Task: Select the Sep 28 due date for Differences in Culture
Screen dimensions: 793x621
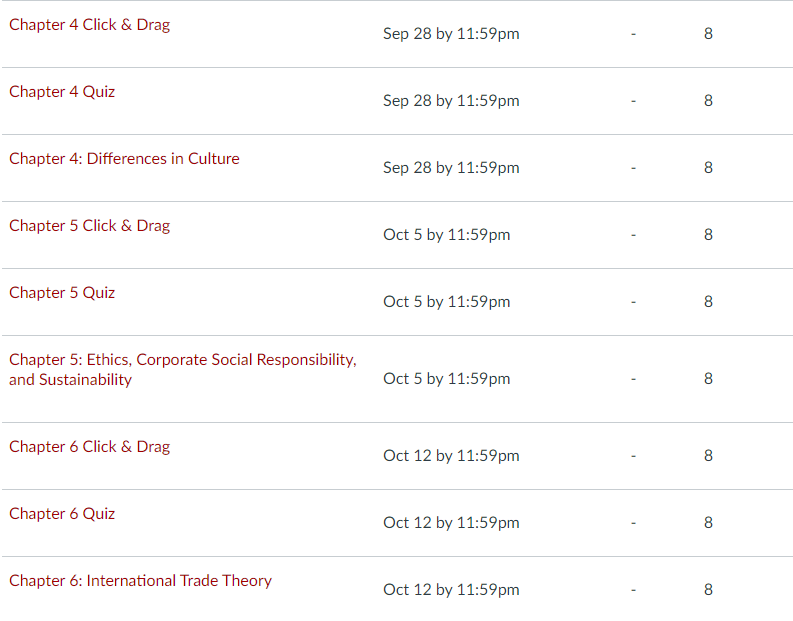Action: pyautogui.click(x=451, y=167)
